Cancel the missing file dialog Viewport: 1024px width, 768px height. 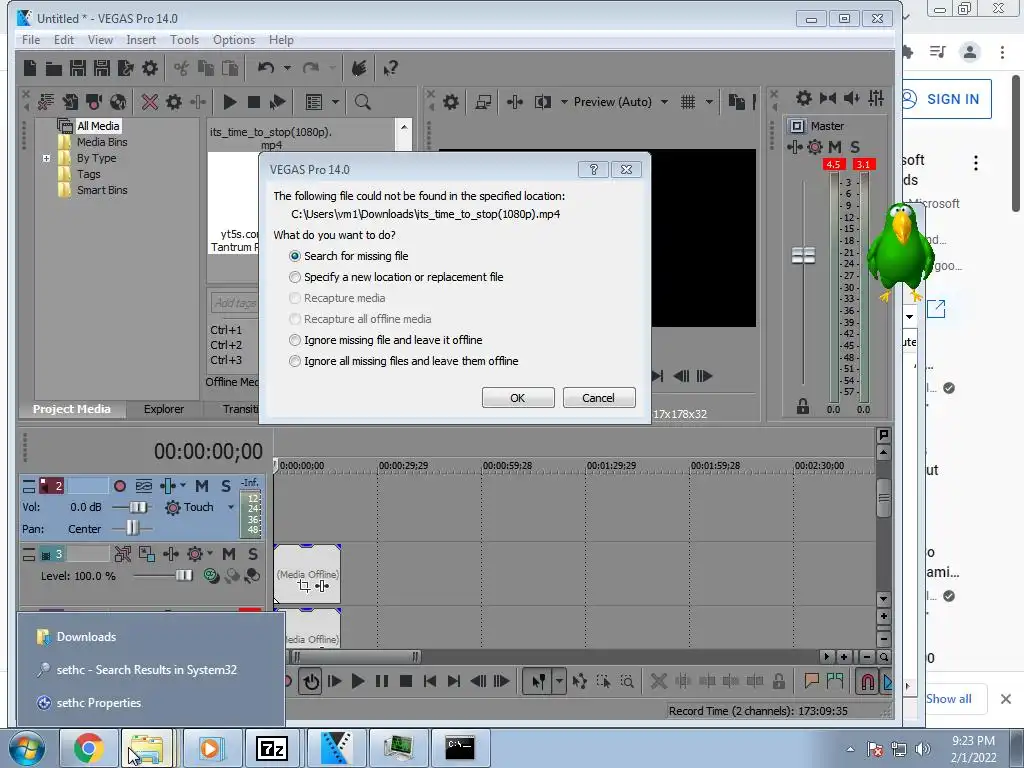click(x=598, y=398)
